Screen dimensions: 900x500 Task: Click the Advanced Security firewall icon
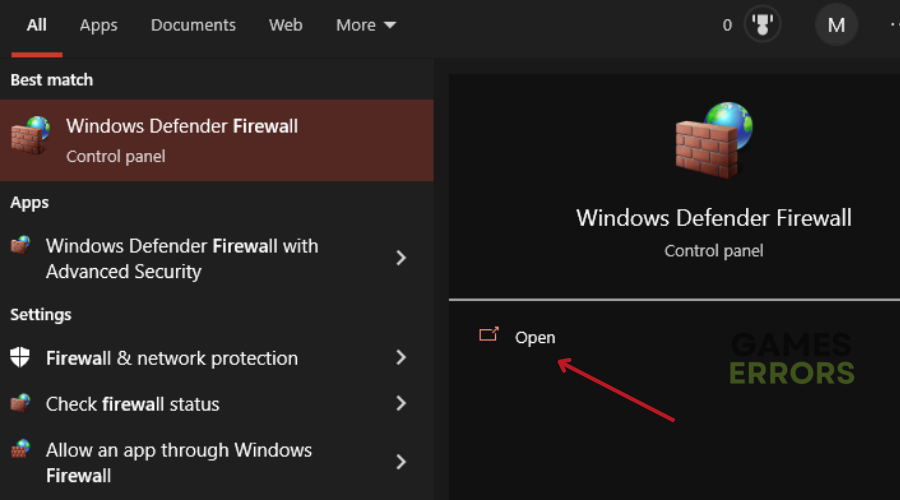(20, 245)
